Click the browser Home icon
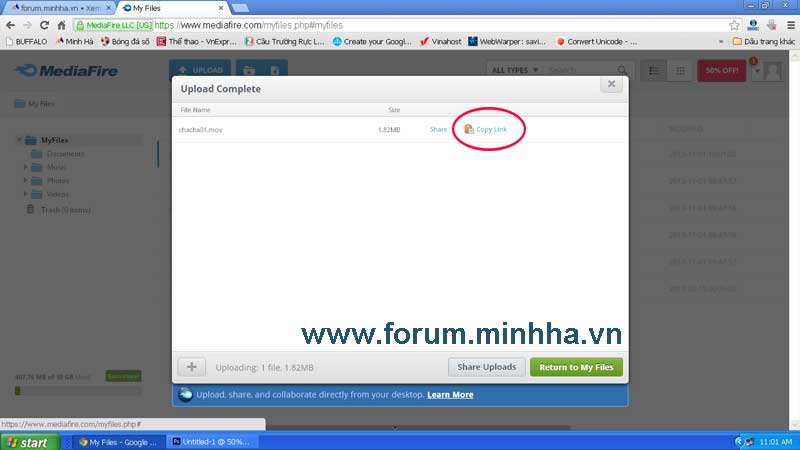Viewport: 800px width, 450px height. pyautogui.click(x=61, y=25)
